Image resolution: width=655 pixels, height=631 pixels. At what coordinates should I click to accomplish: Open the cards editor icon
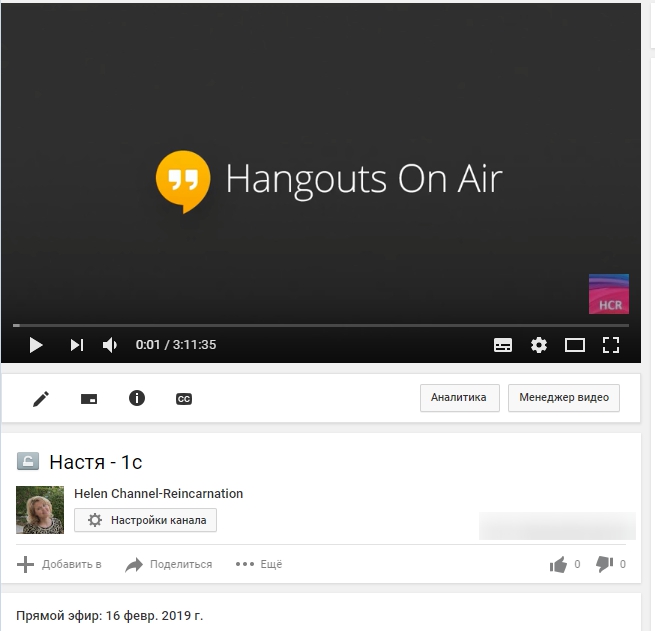89,398
